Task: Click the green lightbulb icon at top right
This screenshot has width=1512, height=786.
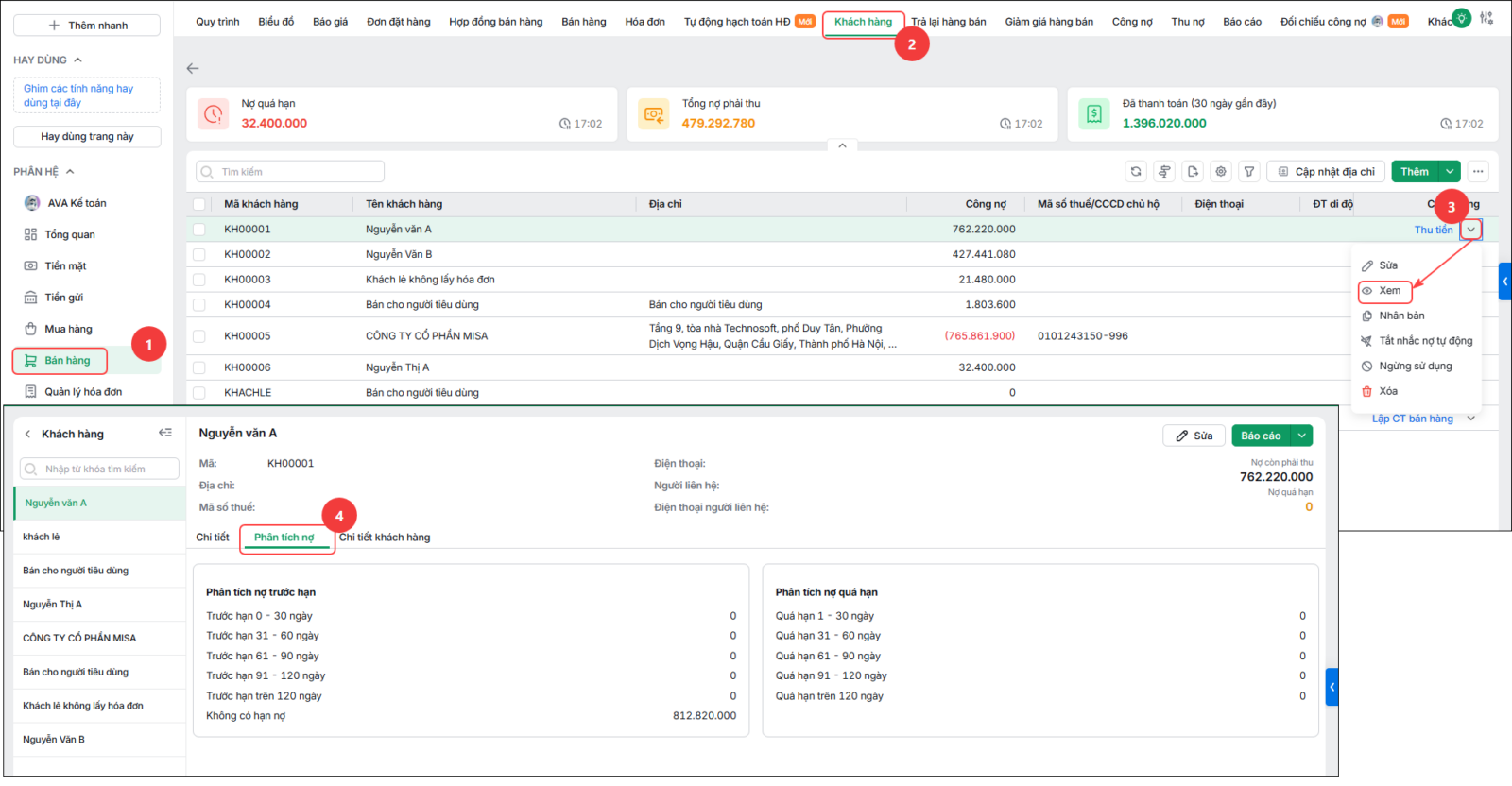Action: (1461, 18)
